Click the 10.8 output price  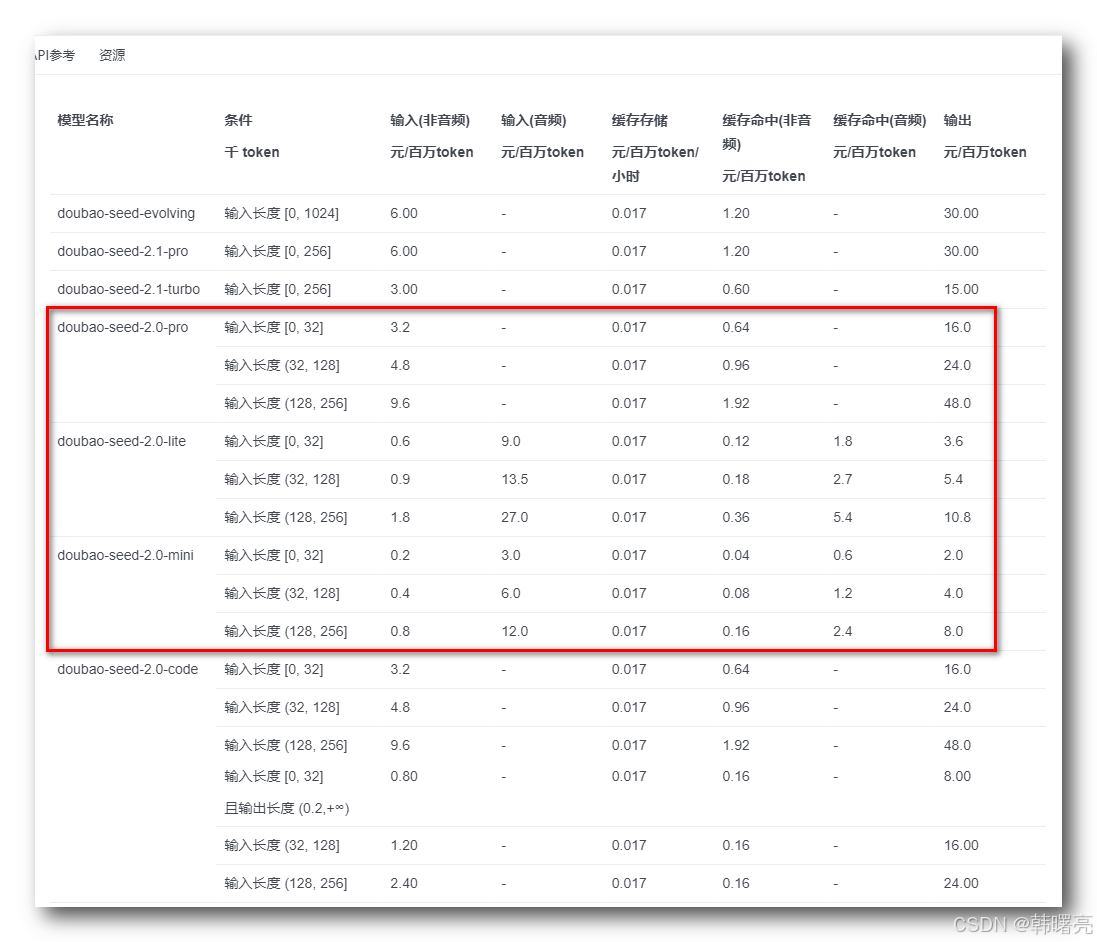tap(957, 517)
